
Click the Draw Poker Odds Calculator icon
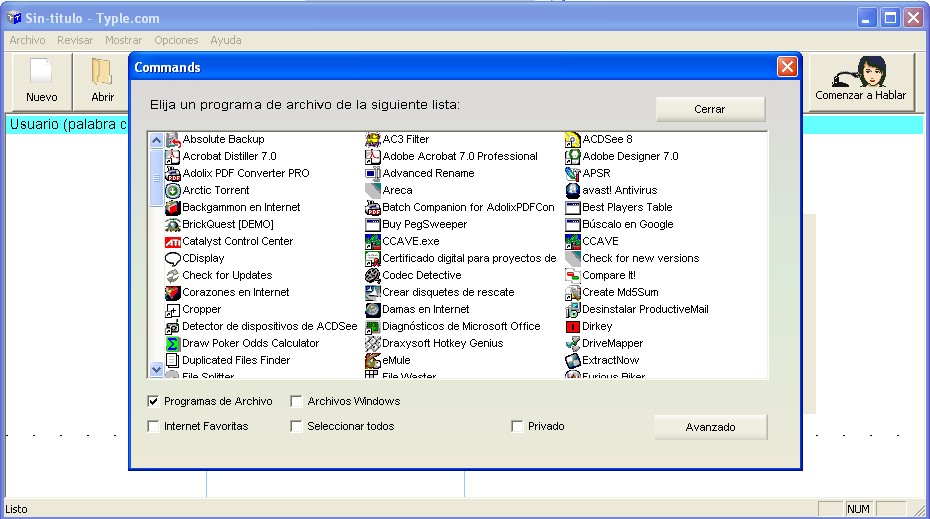(173, 344)
